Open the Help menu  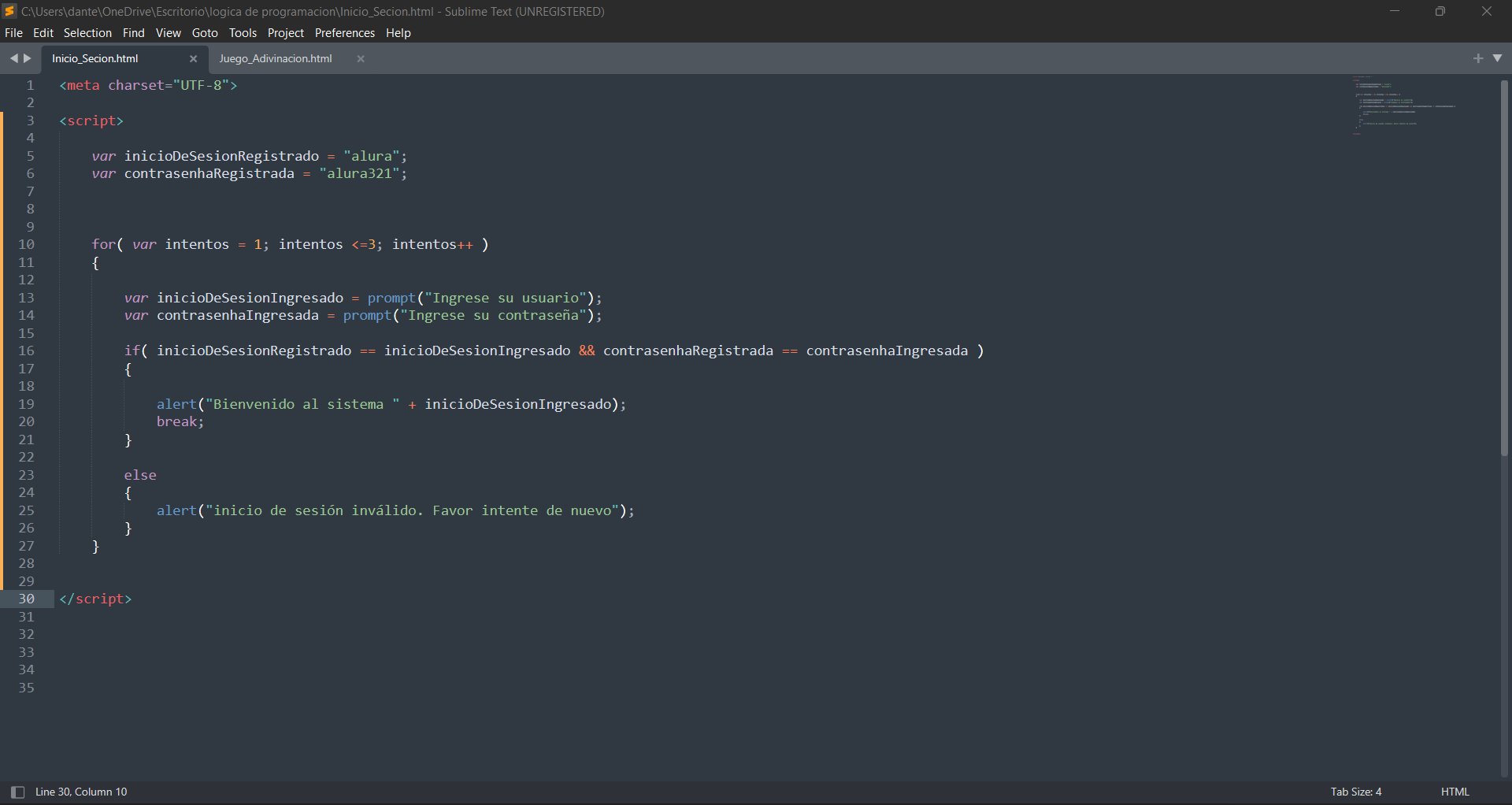[398, 33]
